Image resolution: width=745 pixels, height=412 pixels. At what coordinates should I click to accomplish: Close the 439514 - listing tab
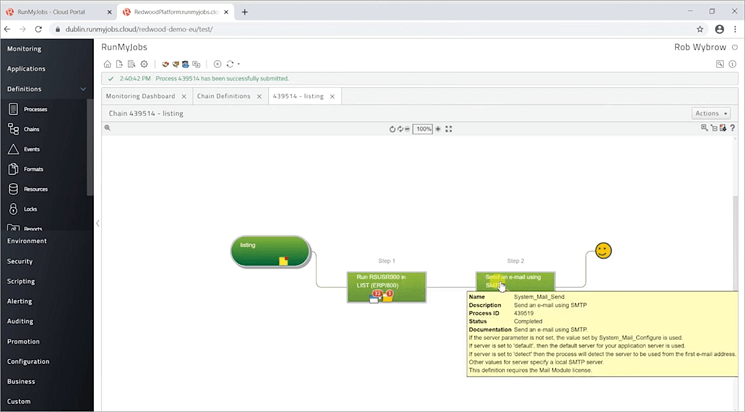click(335, 96)
